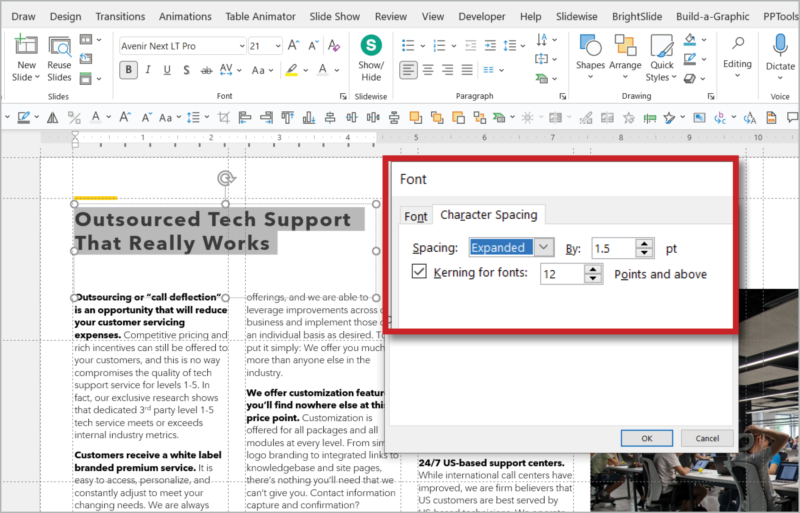Apply the font color button

[323, 70]
